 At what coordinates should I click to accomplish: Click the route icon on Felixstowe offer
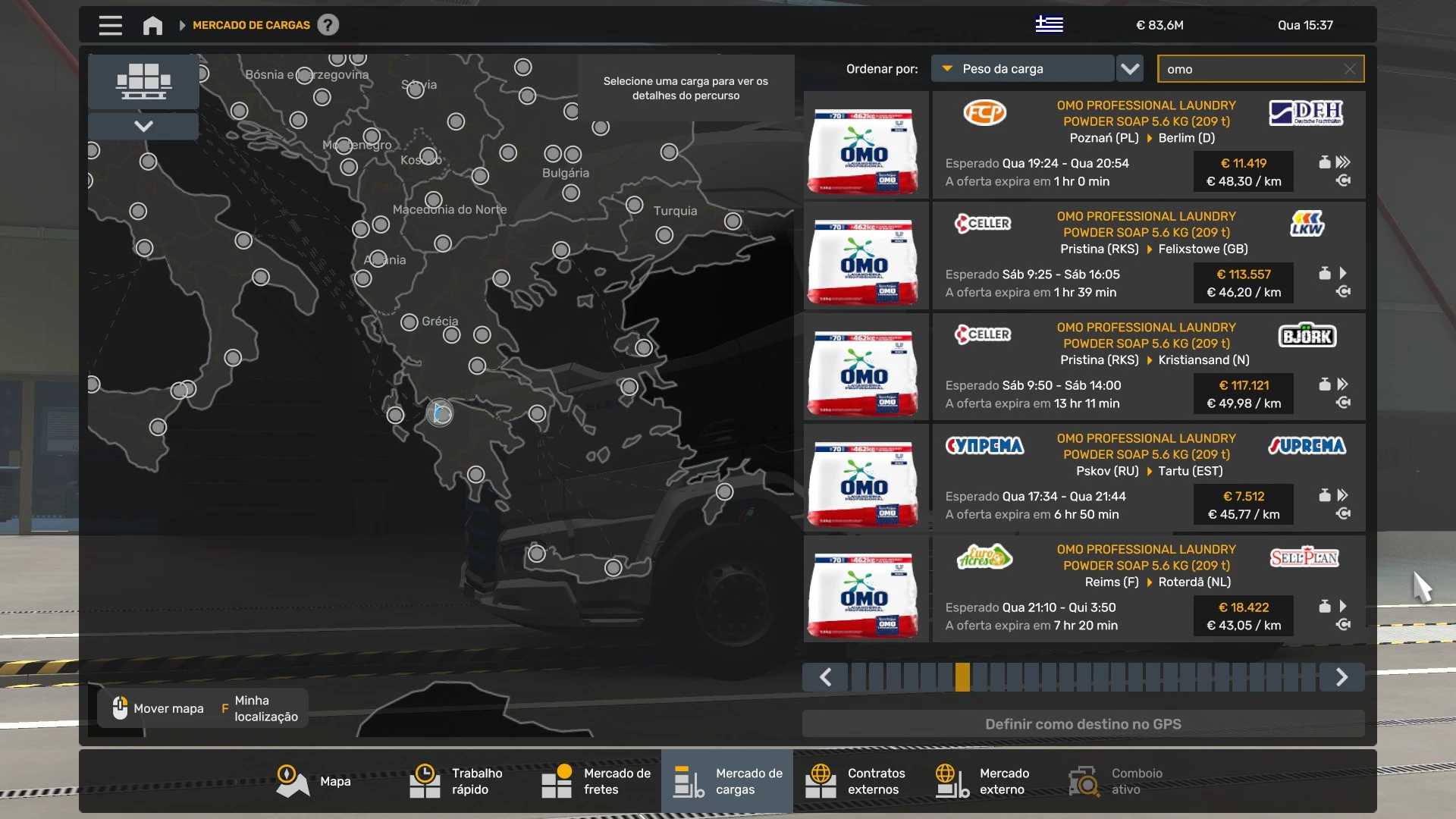pyautogui.click(x=1343, y=292)
